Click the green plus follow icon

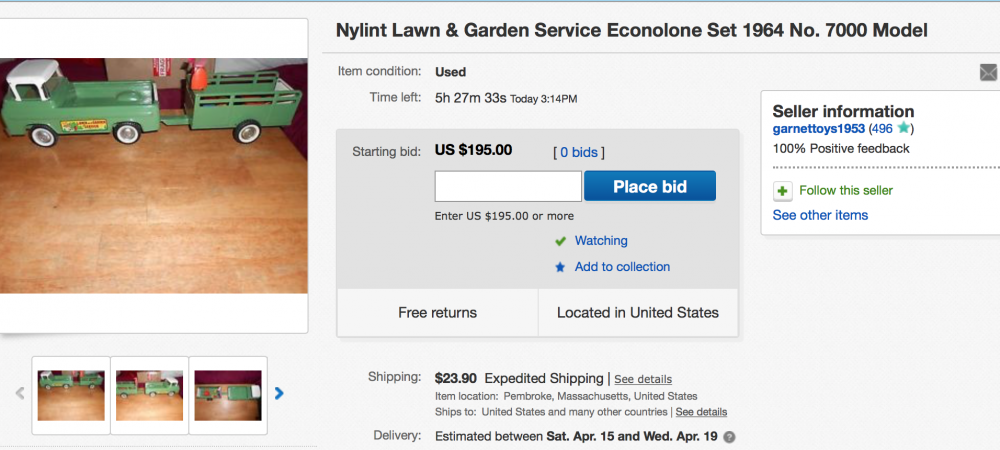[782, 190]
